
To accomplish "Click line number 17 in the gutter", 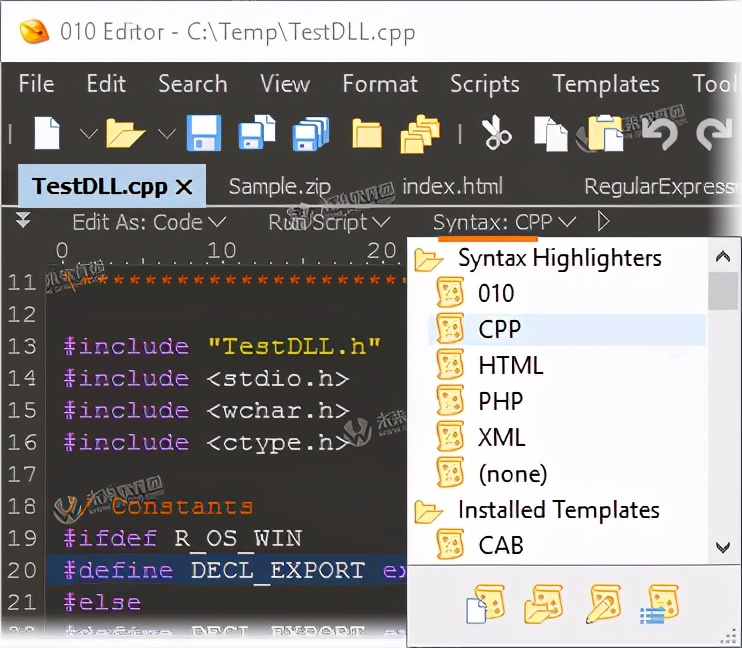I will click(22, 474).
